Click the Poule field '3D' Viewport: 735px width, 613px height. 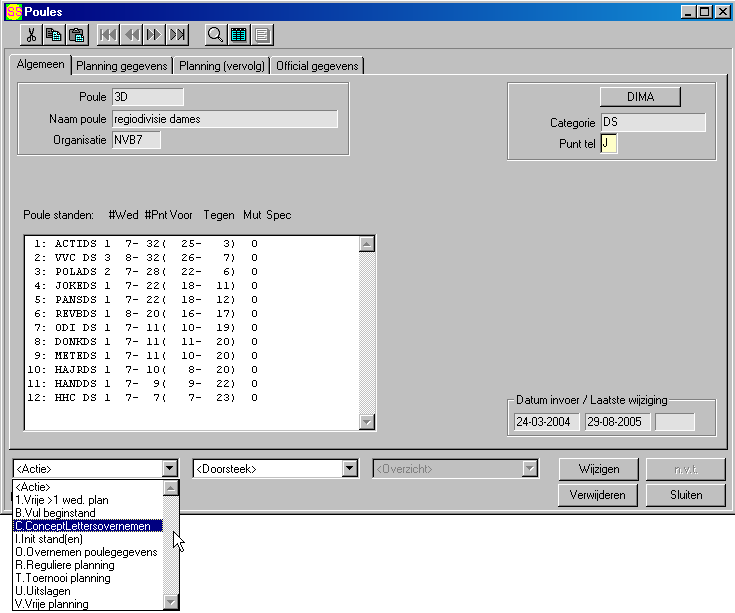click(148, 97)
